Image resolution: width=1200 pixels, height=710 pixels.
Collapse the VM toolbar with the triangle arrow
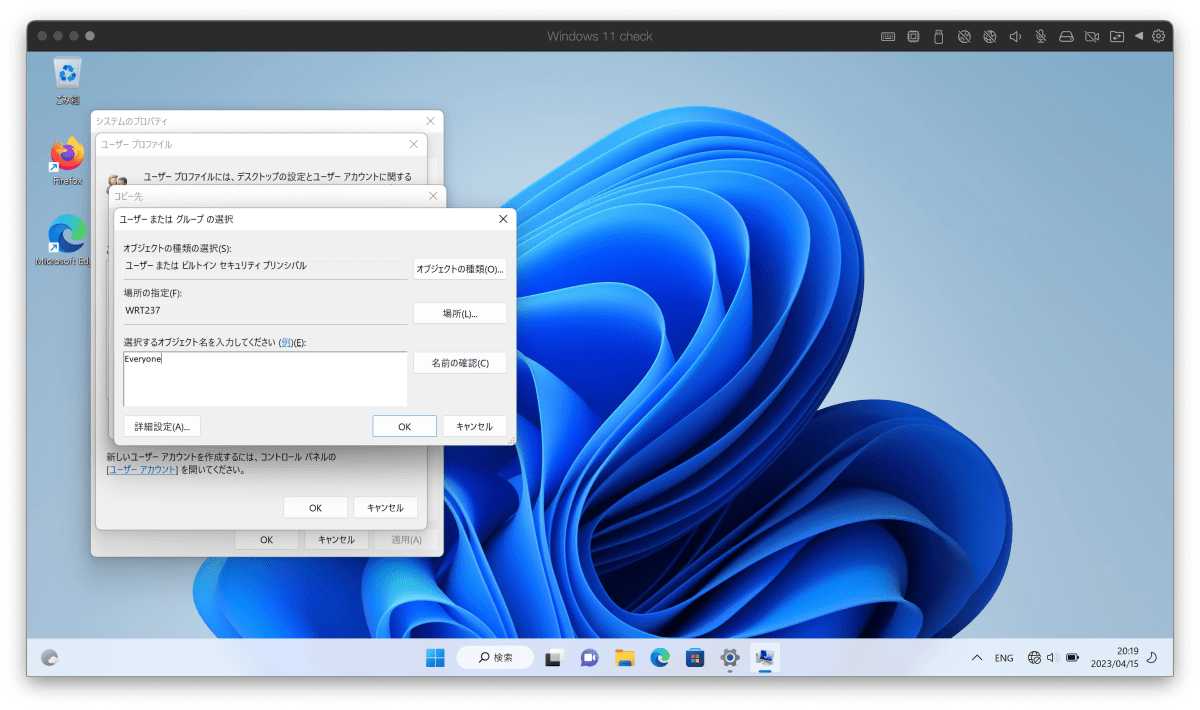coord(1139,37)
